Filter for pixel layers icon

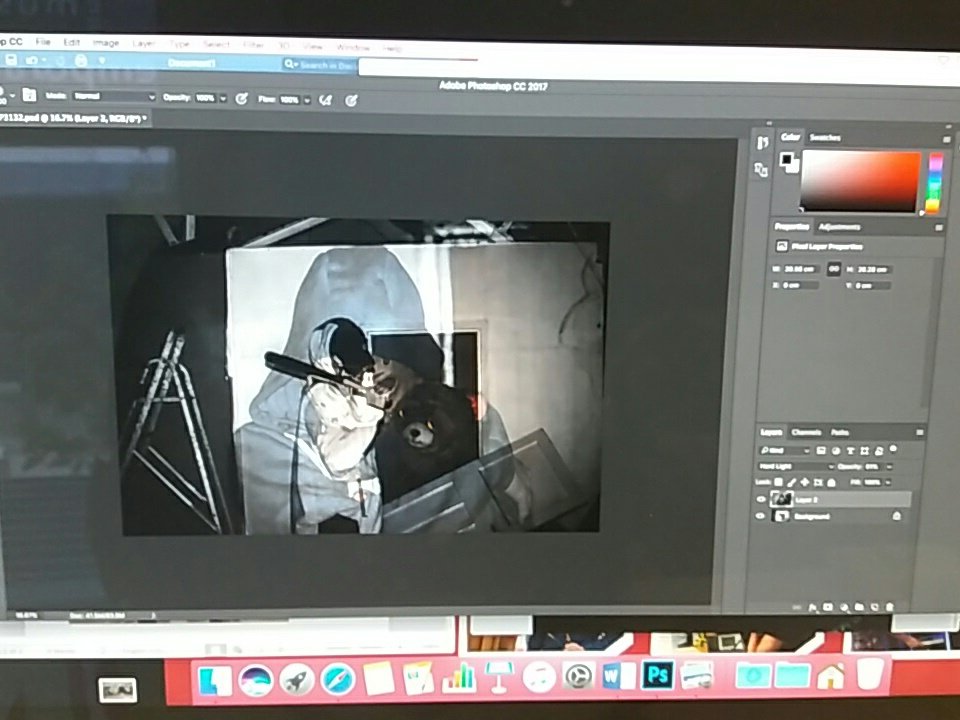click(821, 451)
